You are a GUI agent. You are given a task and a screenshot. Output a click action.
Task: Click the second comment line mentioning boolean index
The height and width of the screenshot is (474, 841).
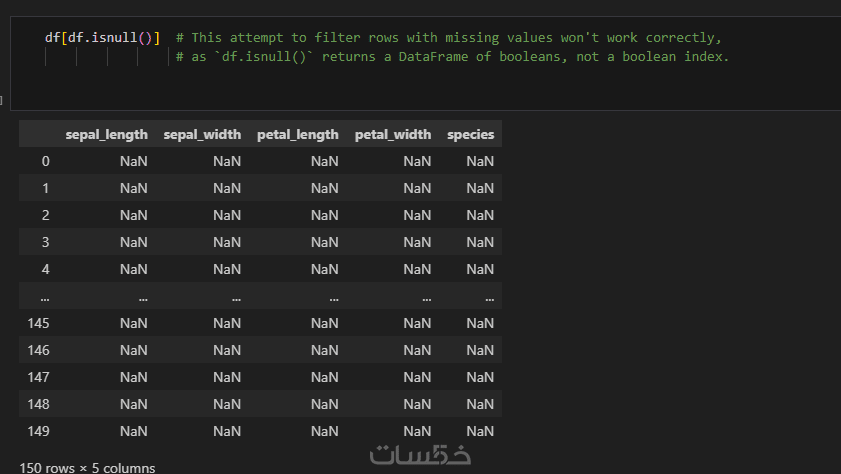click(x=452, y=57)
